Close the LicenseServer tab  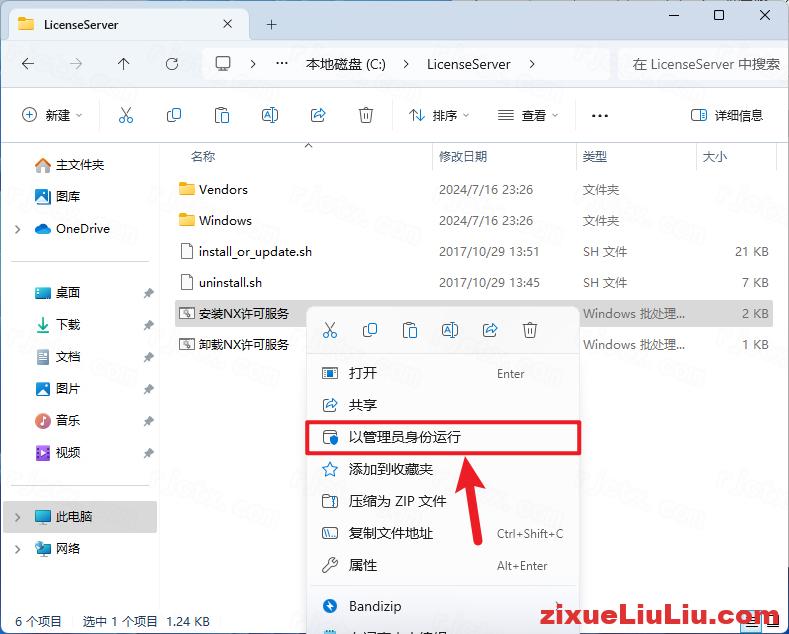[x=227, y=24]
